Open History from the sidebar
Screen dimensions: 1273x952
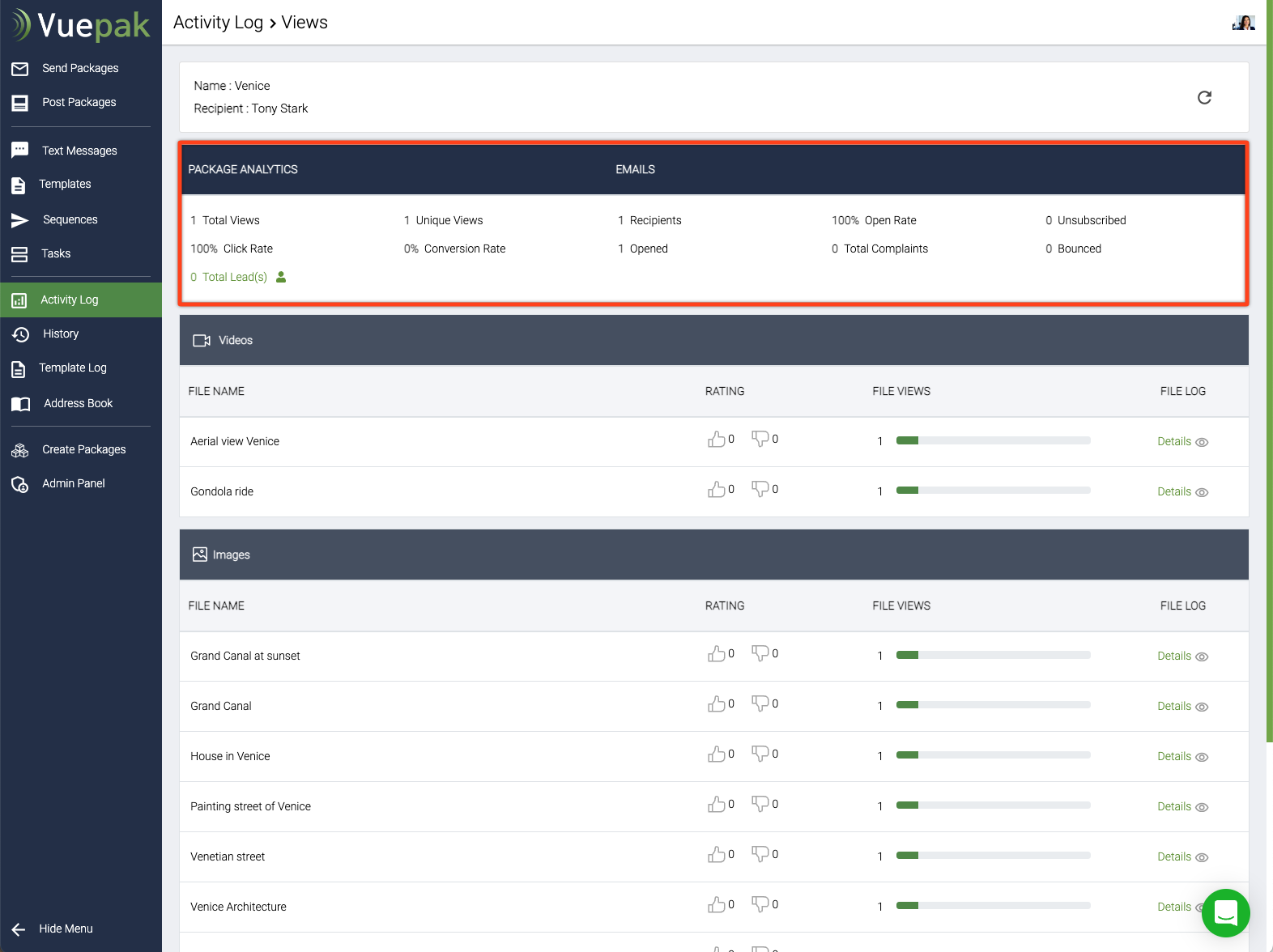[61, 334]
